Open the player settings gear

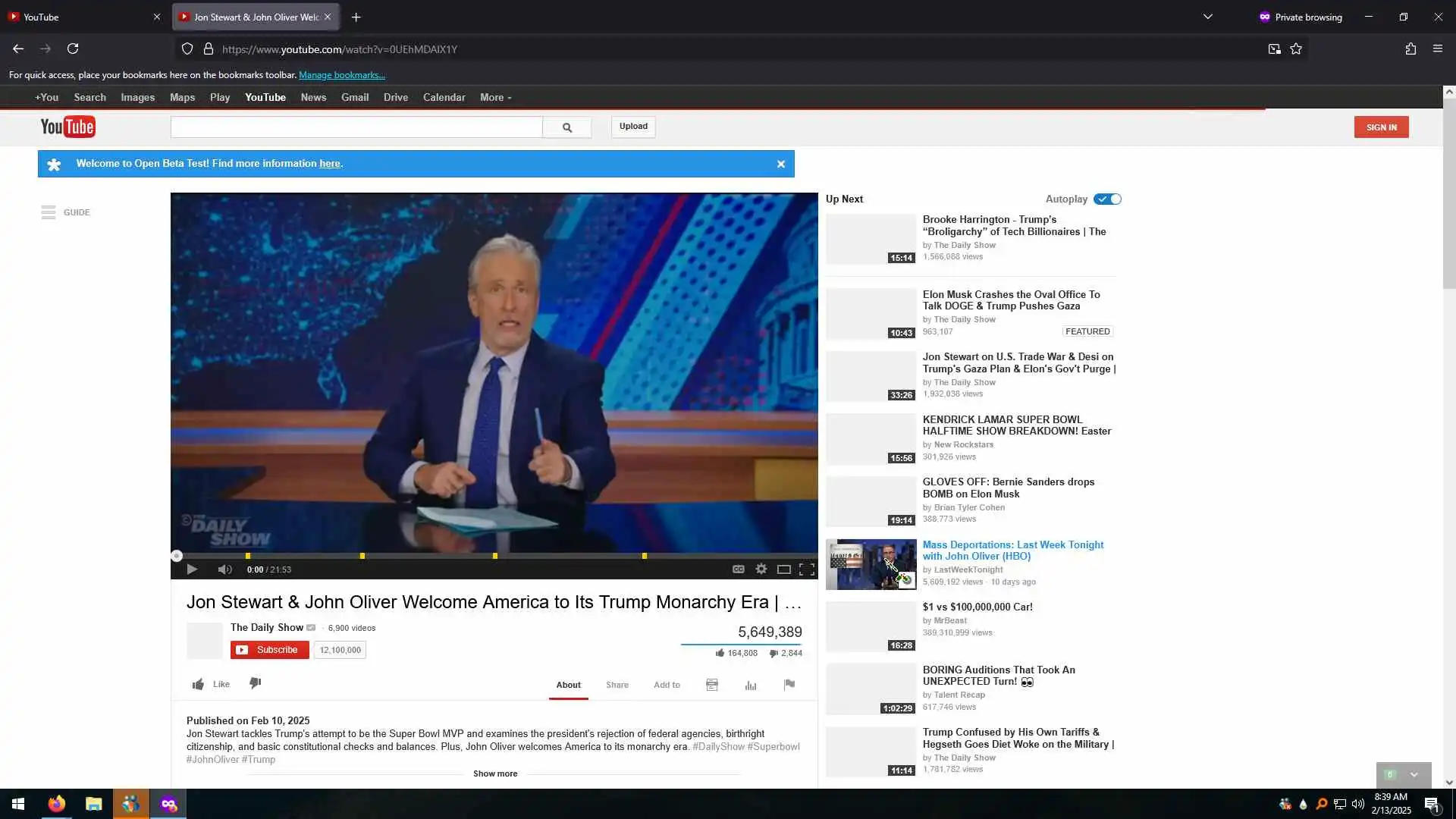pos(761,570)
